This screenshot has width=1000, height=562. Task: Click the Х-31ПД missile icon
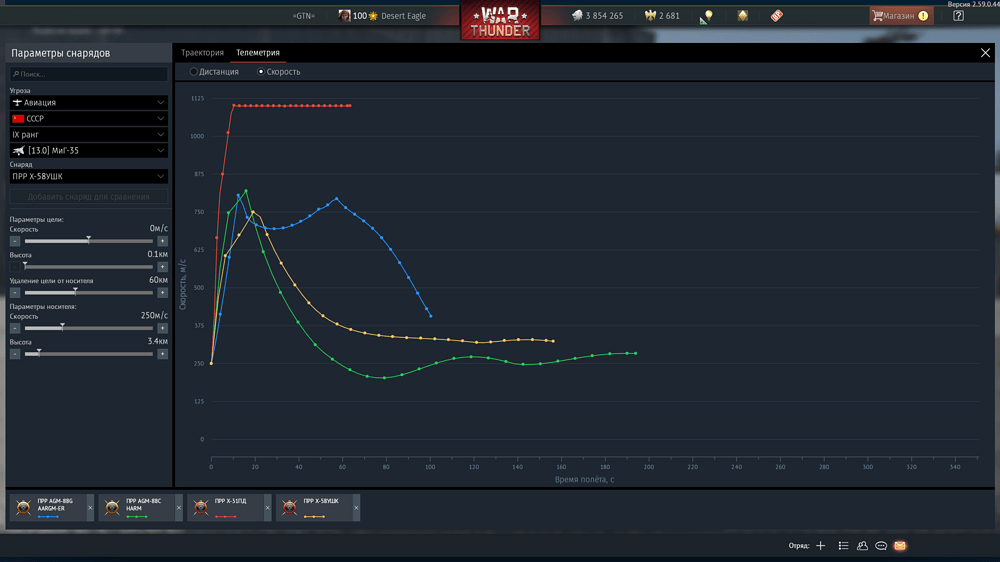[201, 507]
